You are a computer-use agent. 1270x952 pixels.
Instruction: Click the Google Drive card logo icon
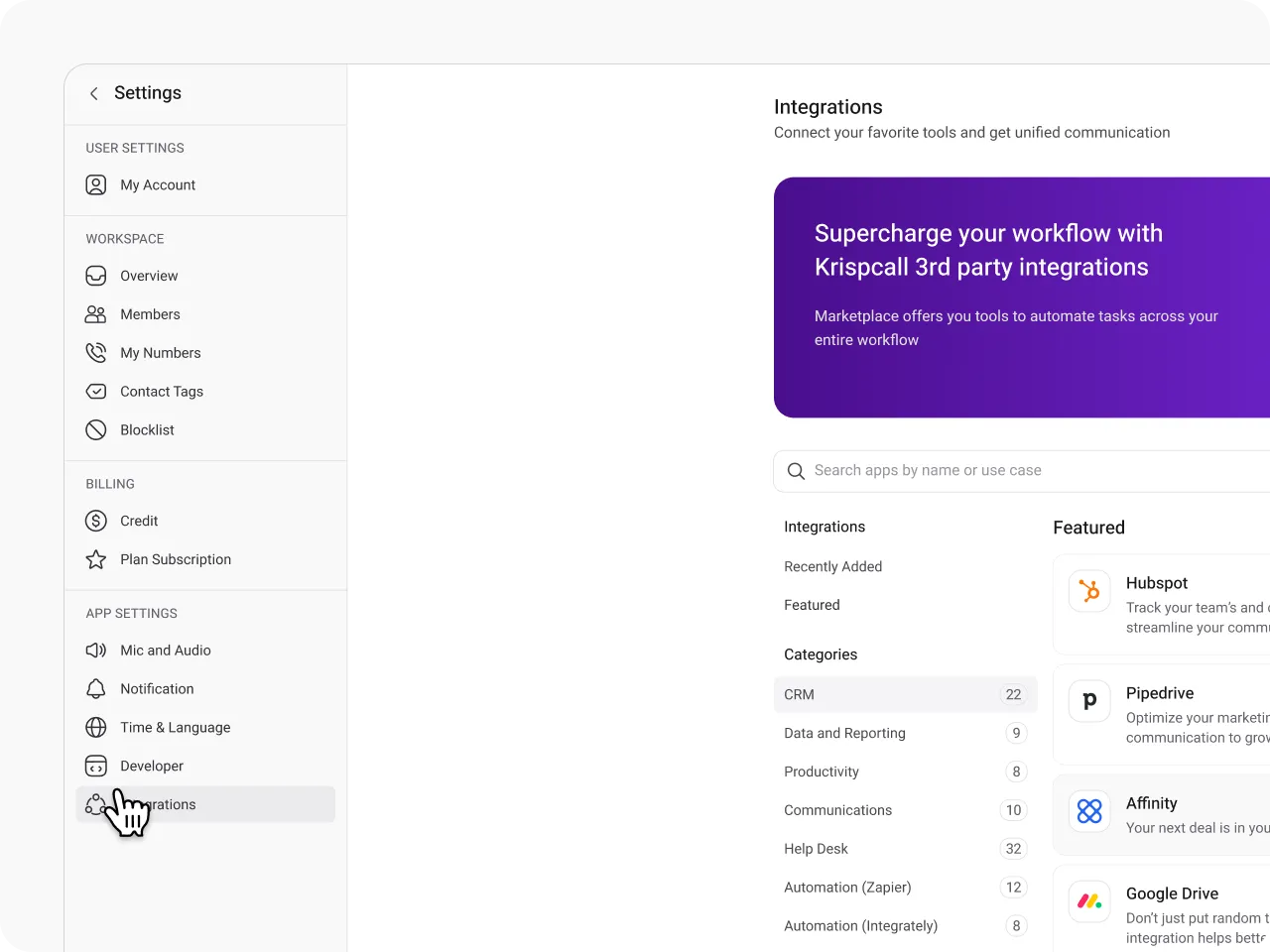tap(1089, 901)
